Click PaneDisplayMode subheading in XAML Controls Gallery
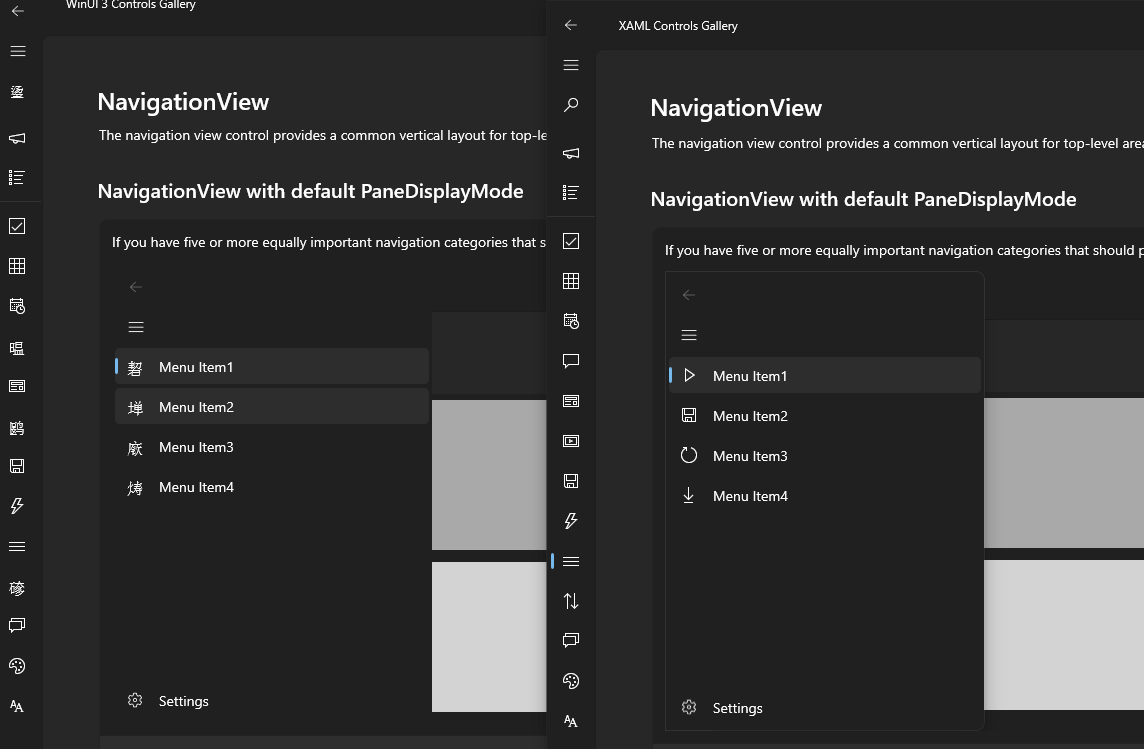1144x749 pixels. [x=863, y=199]
